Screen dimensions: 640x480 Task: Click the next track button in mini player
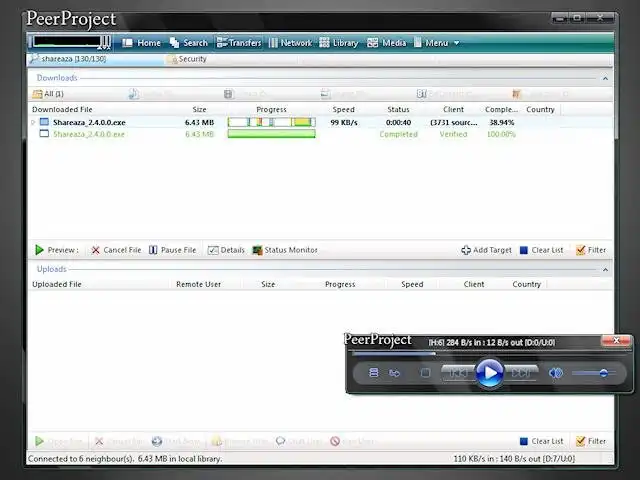(520, 373)
